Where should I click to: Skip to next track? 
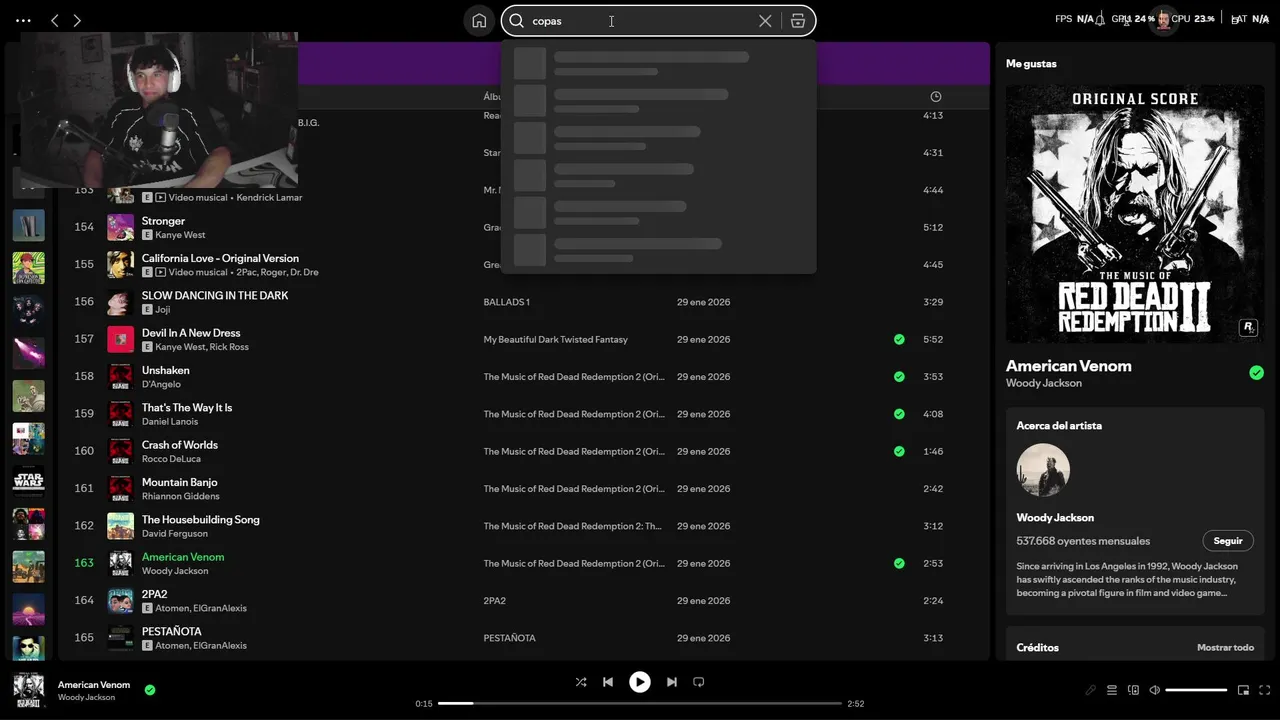[672, 682]
